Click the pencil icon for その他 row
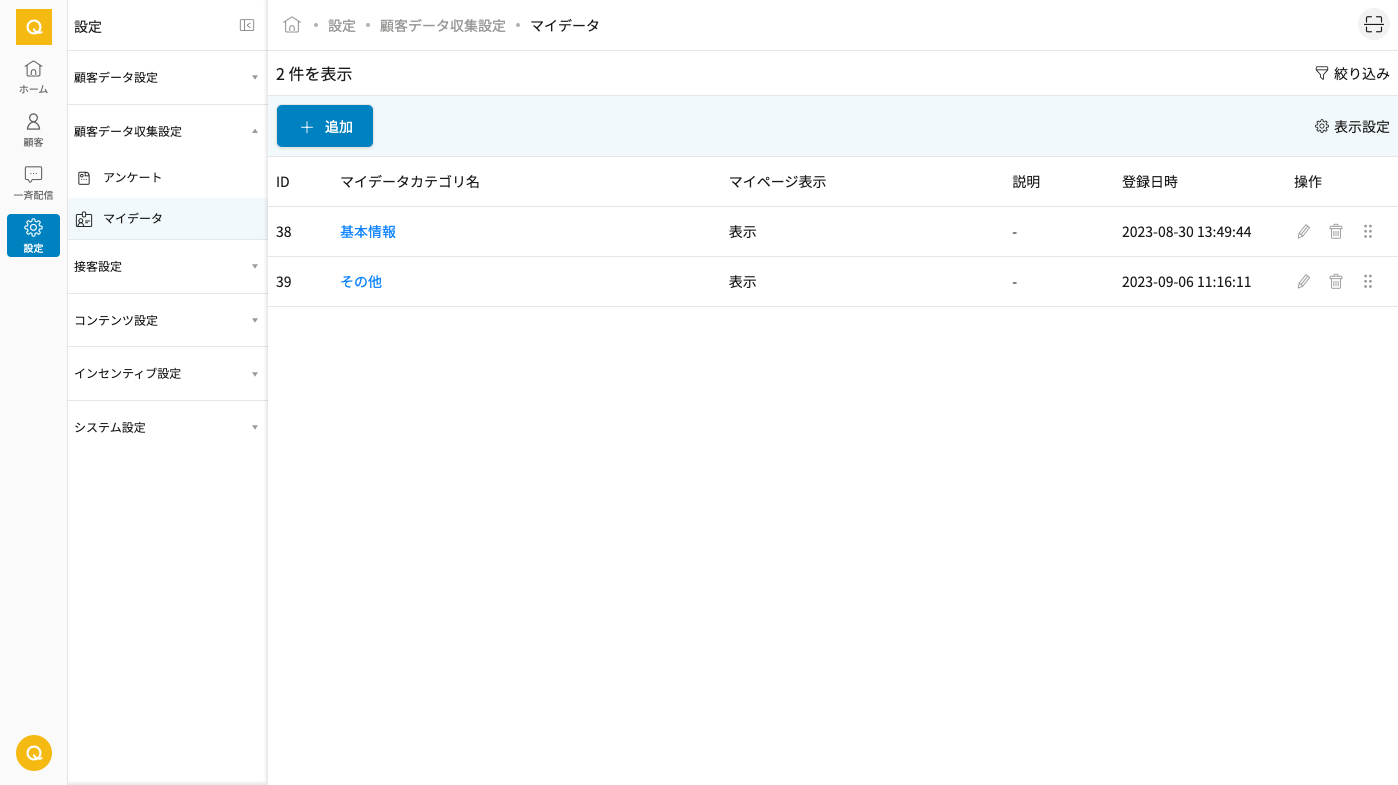This screenshot has height=785, width=1398. (x=1303, y=282)
